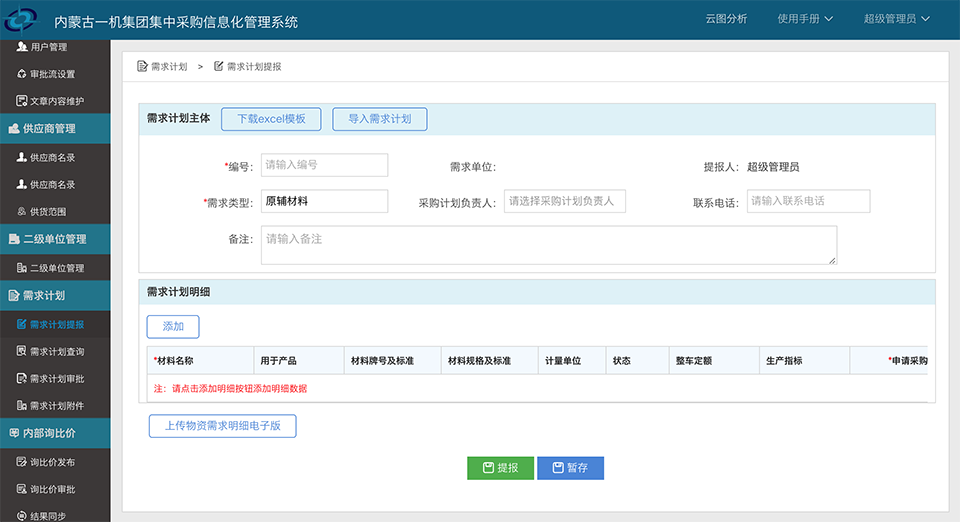Screen dimensions: 960x522
Task: Collapse the 二级单位管理 sidebar section header
Action: (x=55, y=239)
